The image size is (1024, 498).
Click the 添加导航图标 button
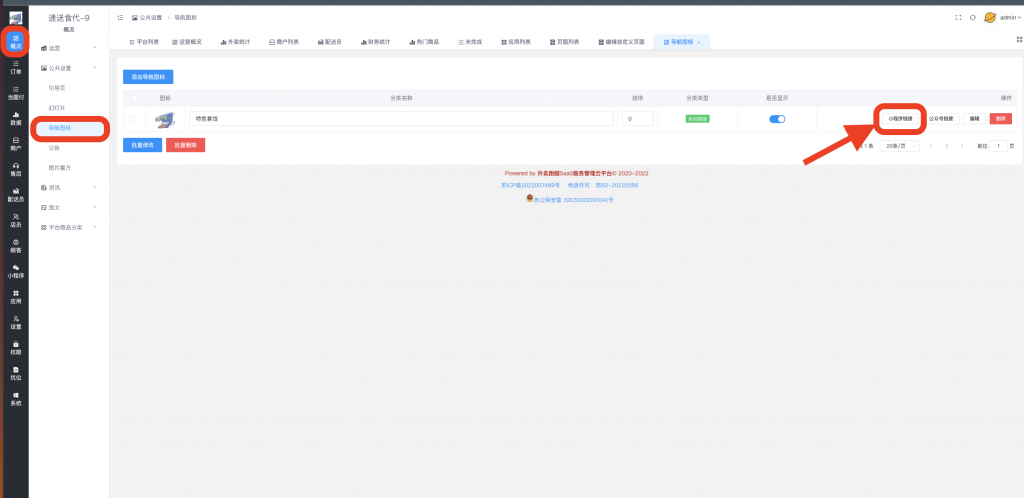click(x=148, y=76)
